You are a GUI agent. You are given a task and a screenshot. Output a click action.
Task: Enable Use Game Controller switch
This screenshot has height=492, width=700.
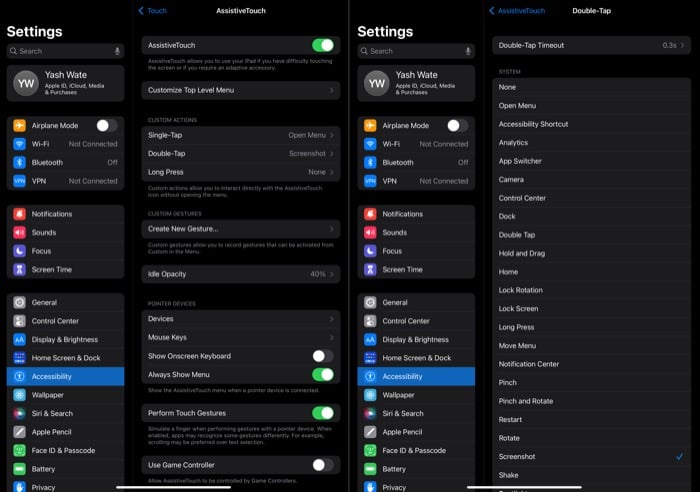(323, 465)
